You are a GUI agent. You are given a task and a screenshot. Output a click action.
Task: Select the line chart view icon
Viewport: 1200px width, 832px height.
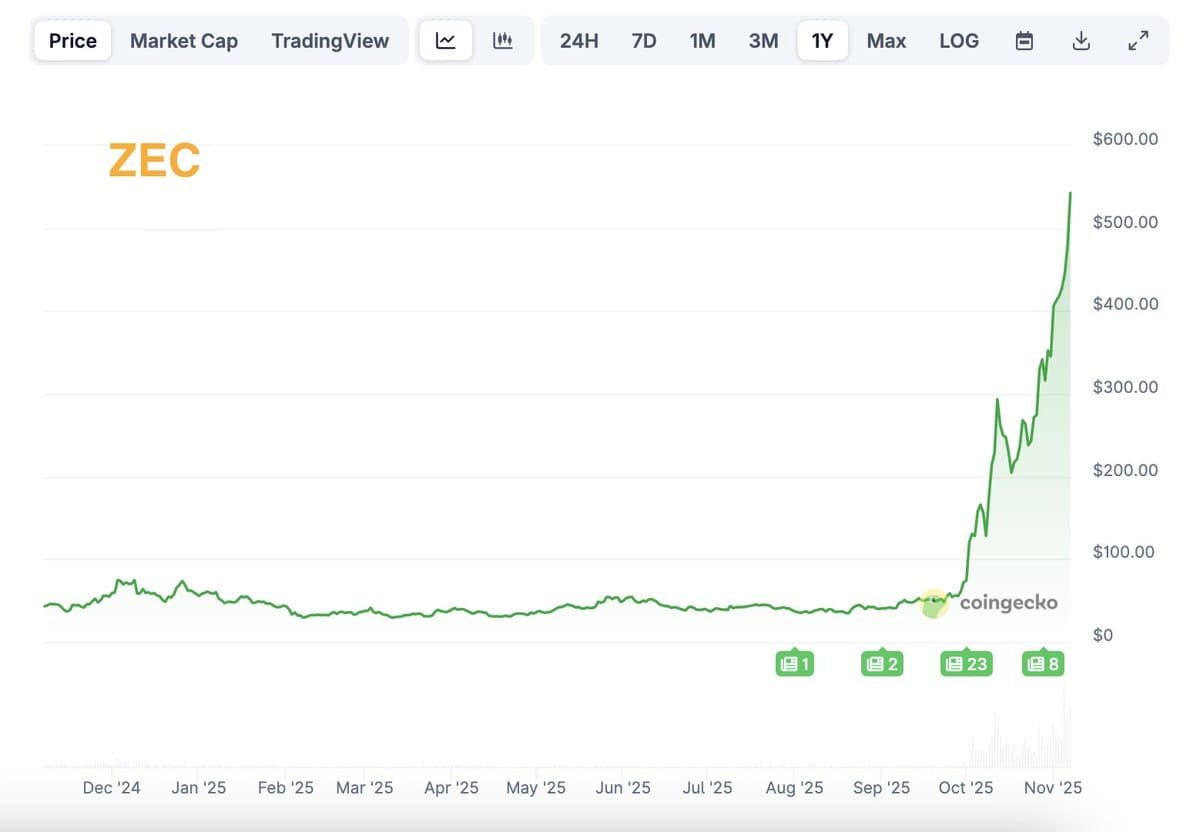coord(445,40)
